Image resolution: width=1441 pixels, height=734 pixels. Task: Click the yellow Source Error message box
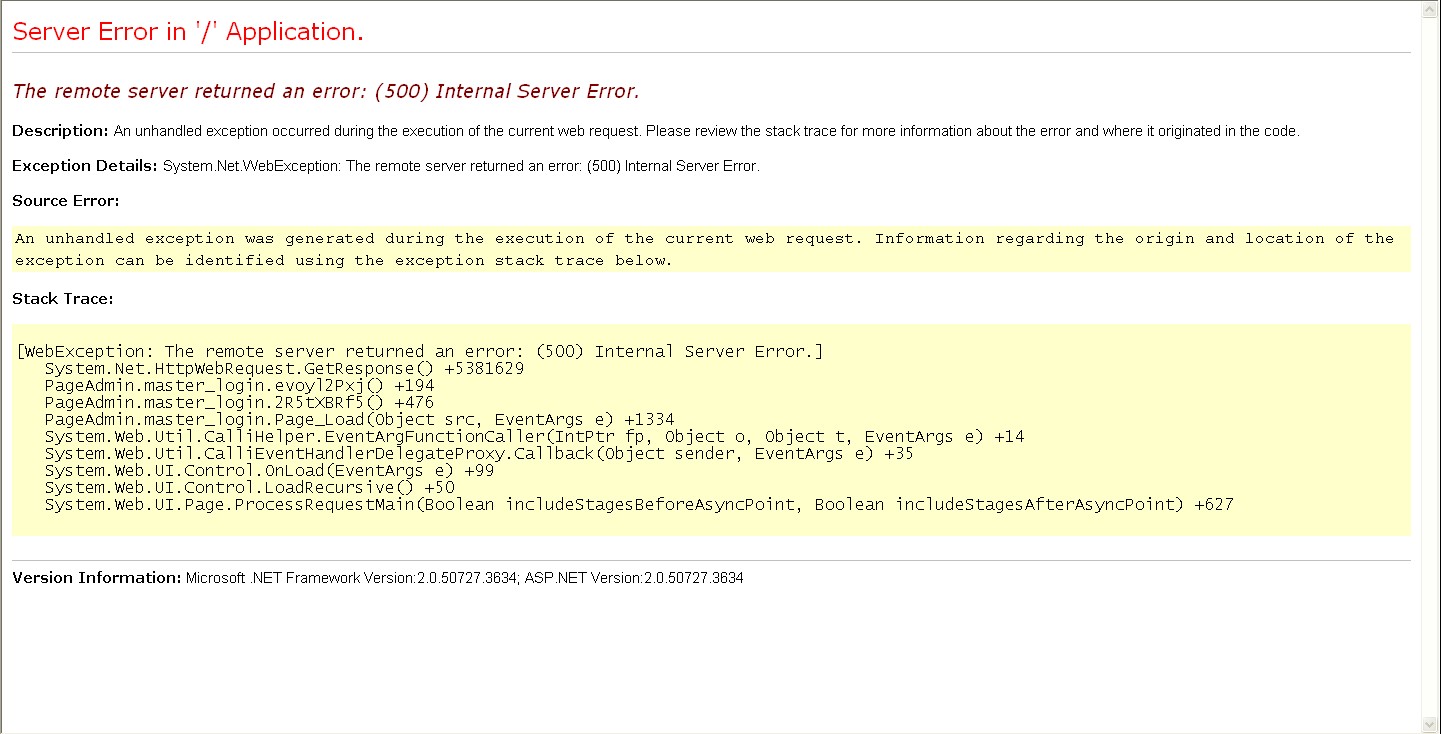(x=710, y=249)
